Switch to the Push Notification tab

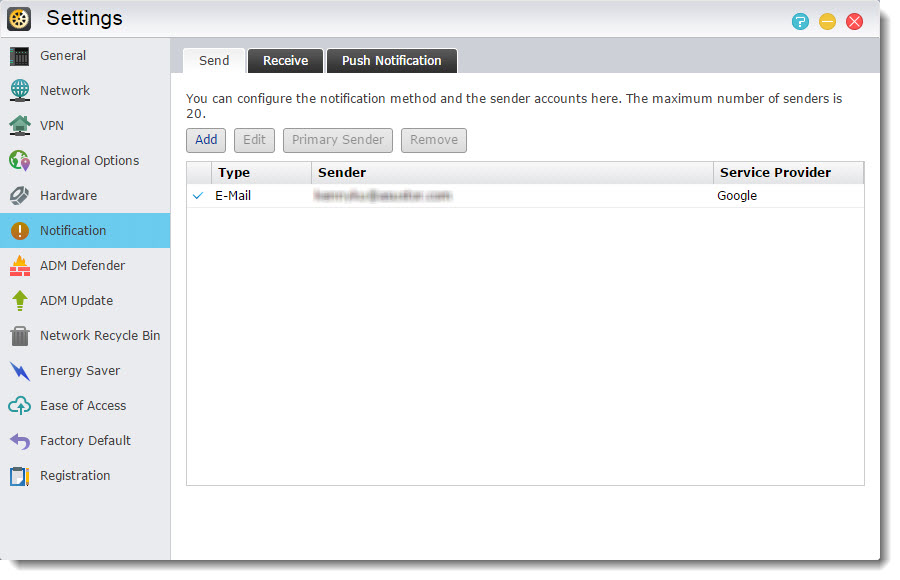click(x=391, y=61)
